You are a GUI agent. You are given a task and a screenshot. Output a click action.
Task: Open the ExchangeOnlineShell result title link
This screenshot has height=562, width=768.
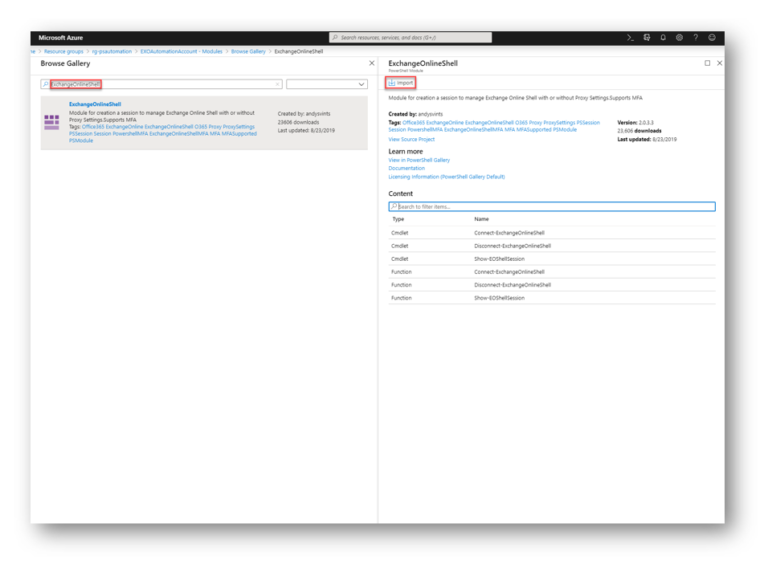tap(95, 104)
